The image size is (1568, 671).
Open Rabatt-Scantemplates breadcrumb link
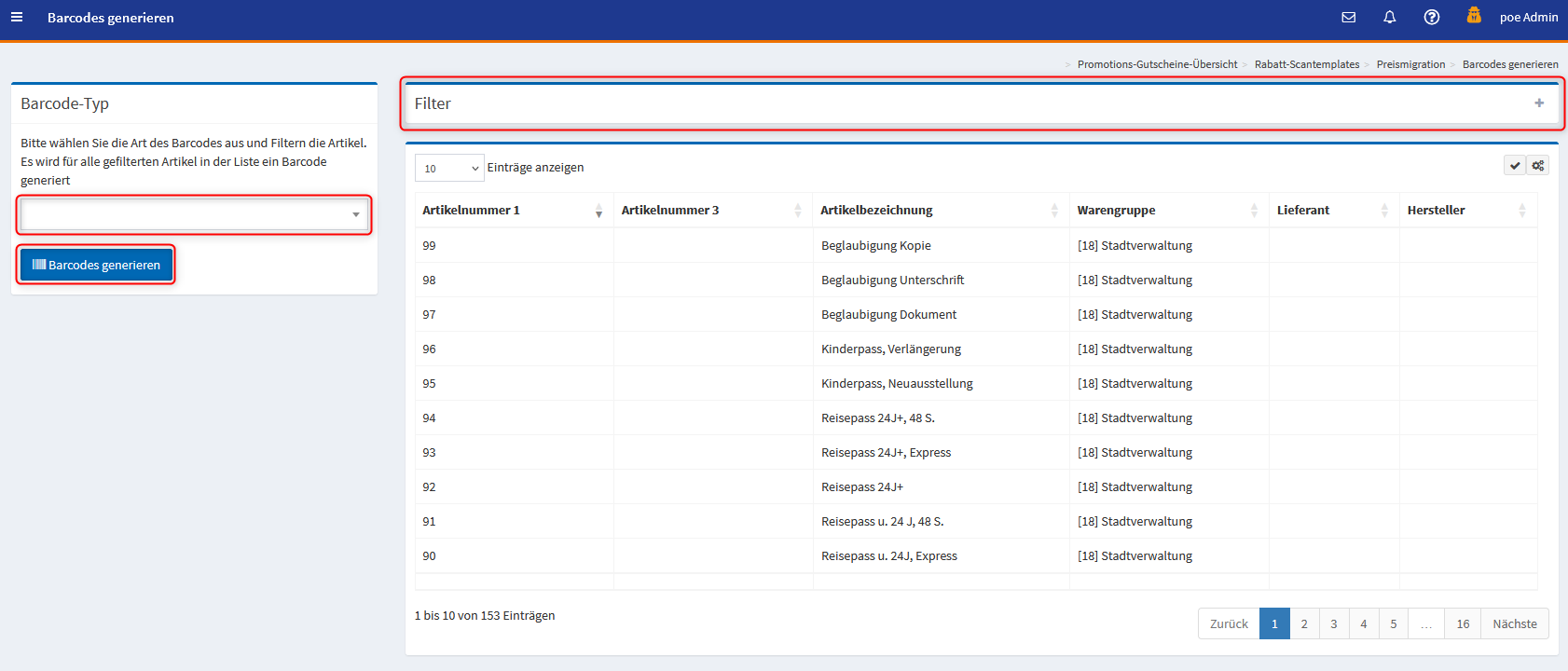pos(1306,64)
